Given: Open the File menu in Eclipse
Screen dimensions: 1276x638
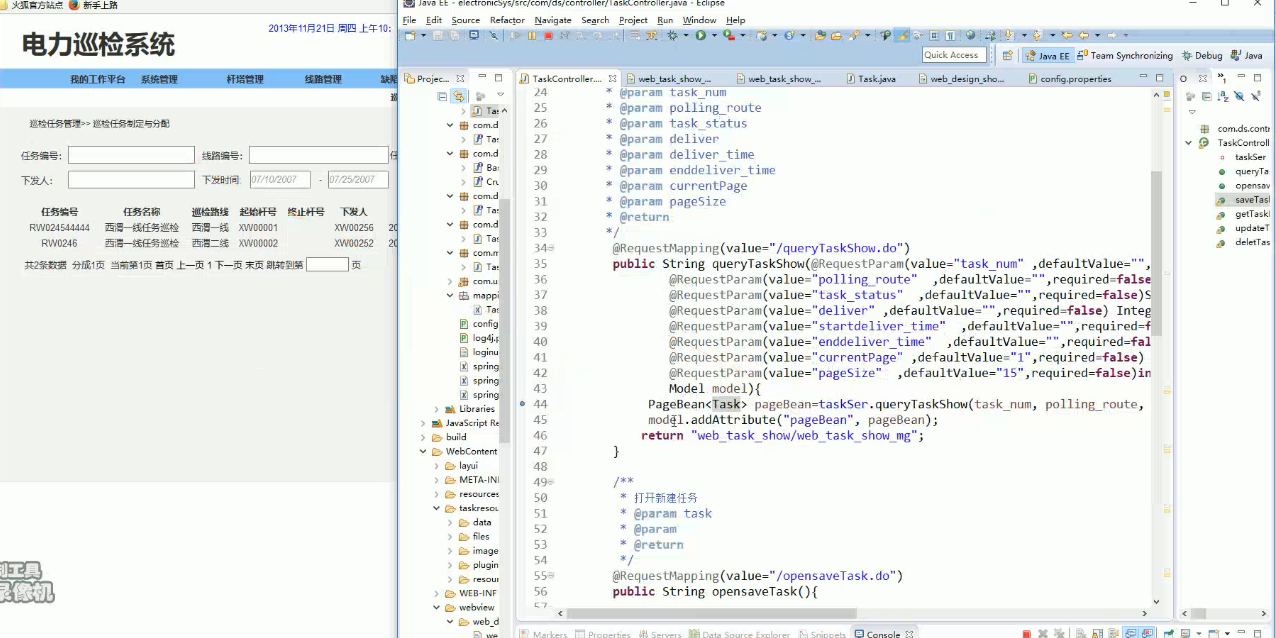Looking at the screenshot, I should 409,20.
